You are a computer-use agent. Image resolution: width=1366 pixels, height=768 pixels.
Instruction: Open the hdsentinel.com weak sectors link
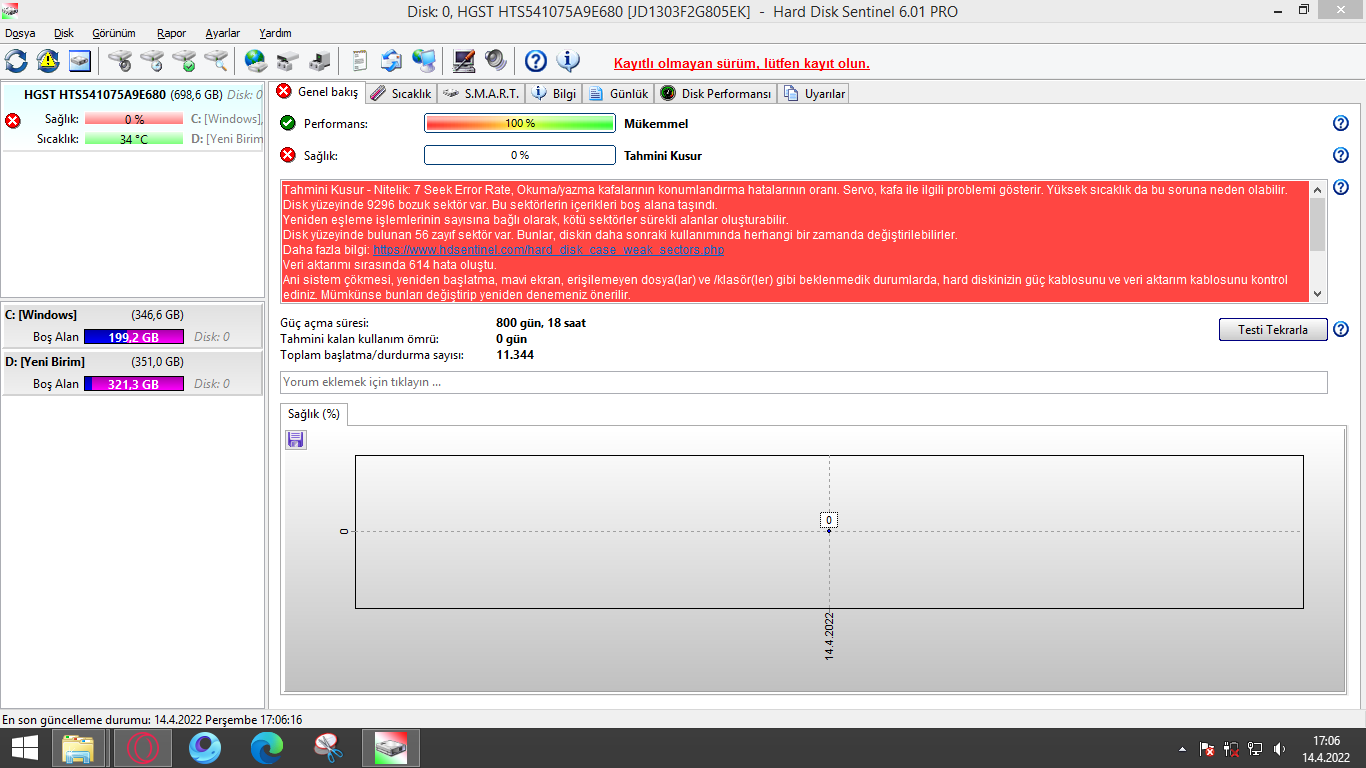[x=549, y=250]
